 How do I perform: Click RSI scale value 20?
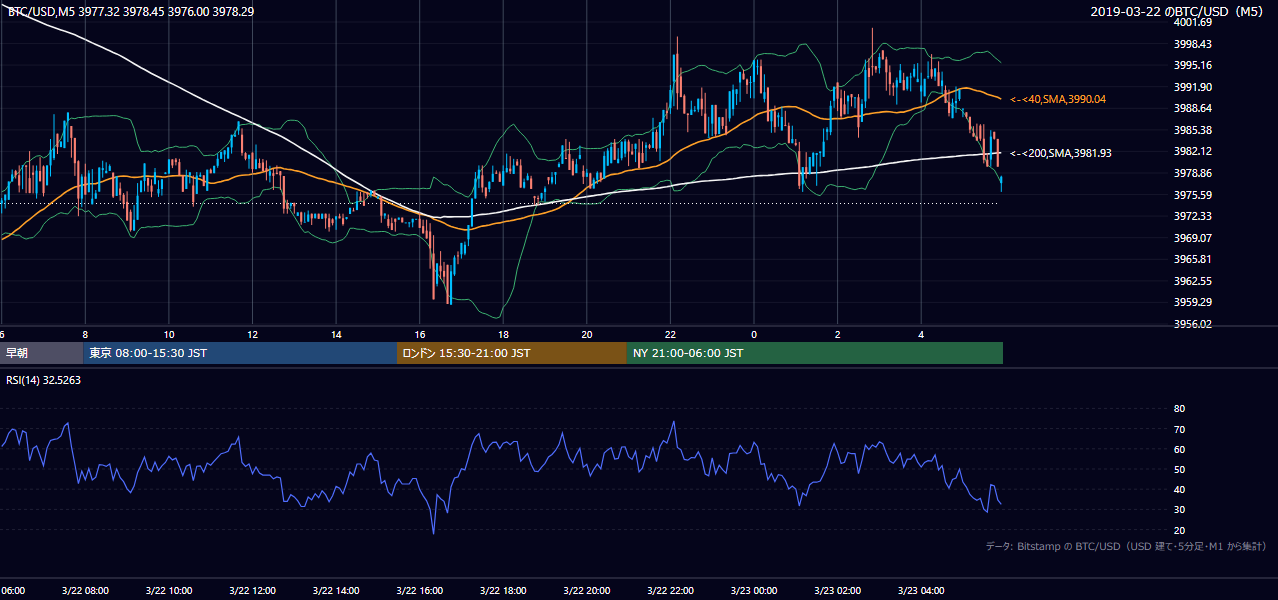pos(1179,530)
